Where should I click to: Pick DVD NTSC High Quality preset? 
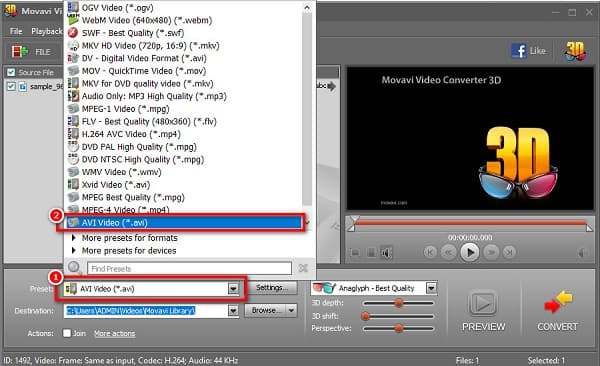tap(143, 159)
